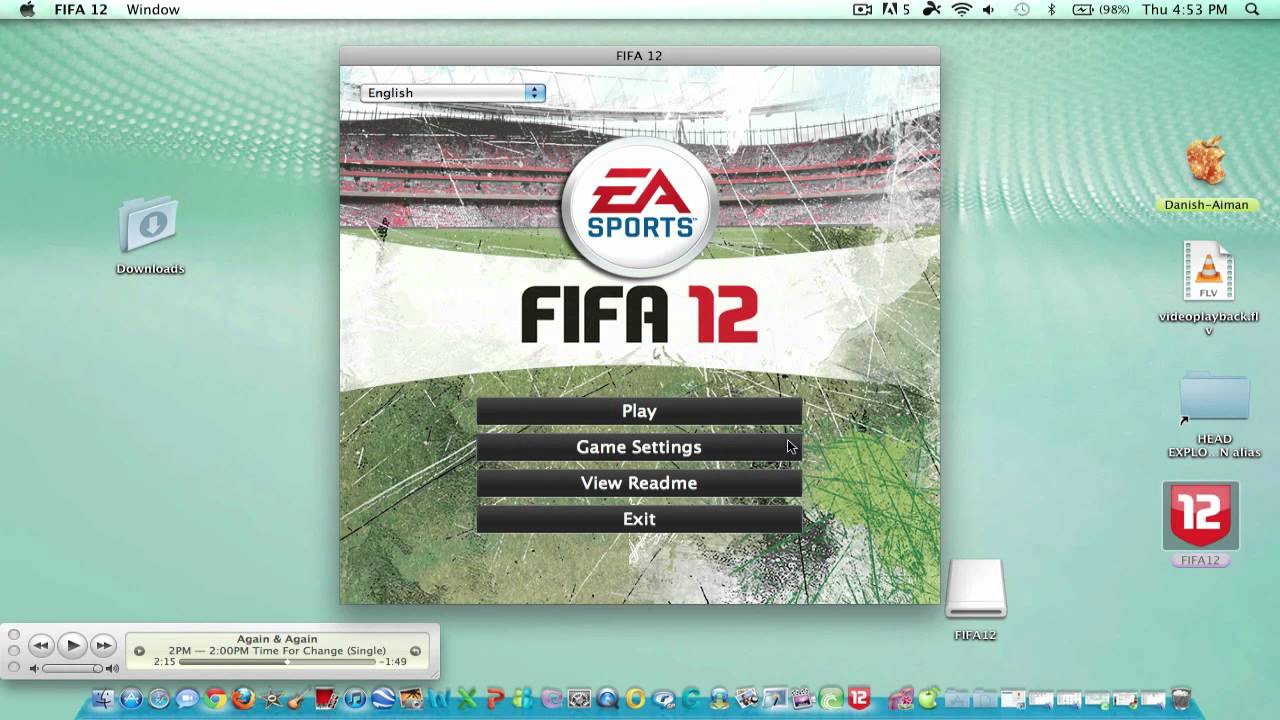The image size is (1280, 720).
Task: Click the max volume speaker icon in iTunes
Action: pos(112,668)
